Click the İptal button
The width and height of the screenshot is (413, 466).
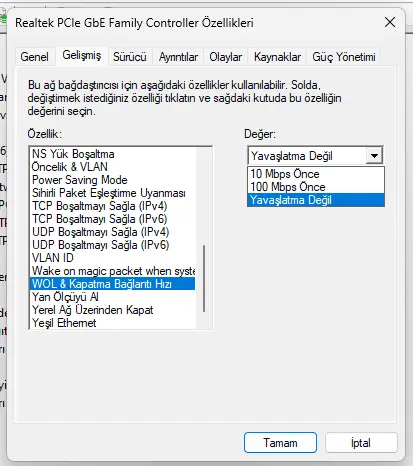361,443
